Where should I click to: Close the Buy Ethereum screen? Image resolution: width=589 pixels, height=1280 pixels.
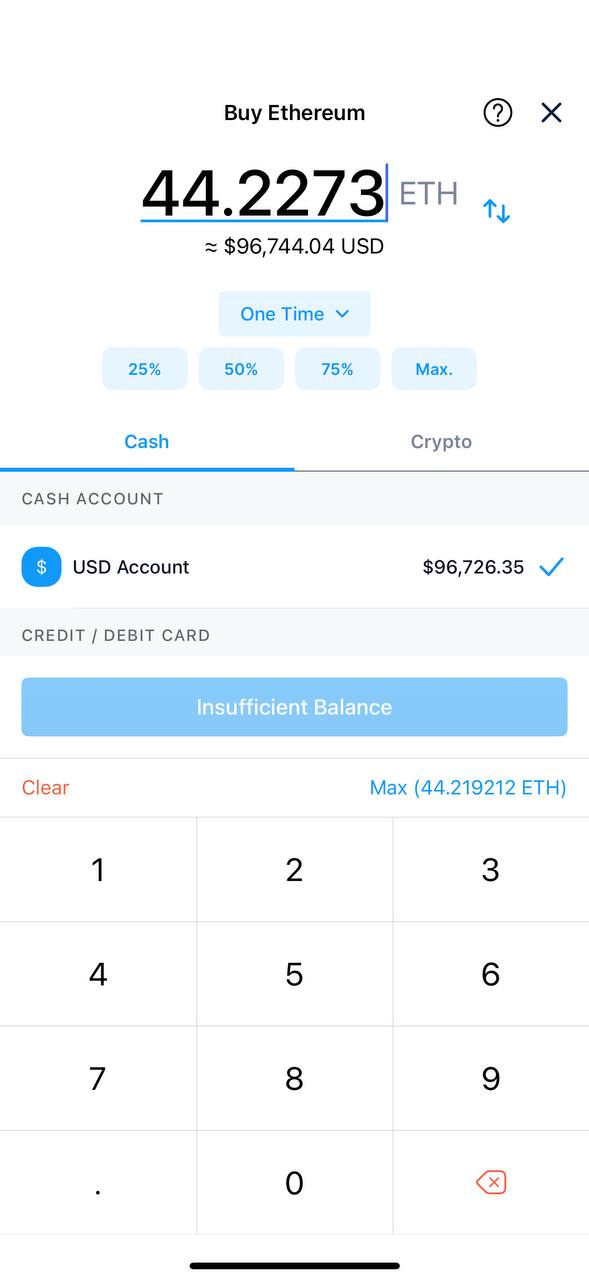(551, 113)
